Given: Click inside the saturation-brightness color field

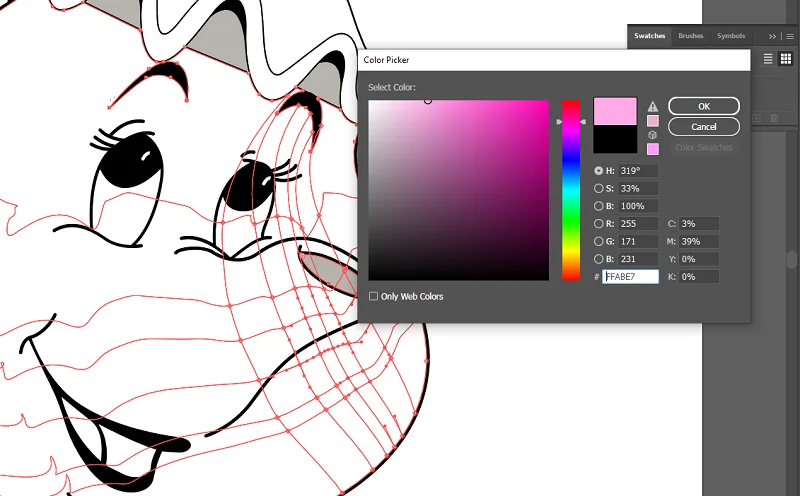Looking at the screenshot, I should click(459, 190).
